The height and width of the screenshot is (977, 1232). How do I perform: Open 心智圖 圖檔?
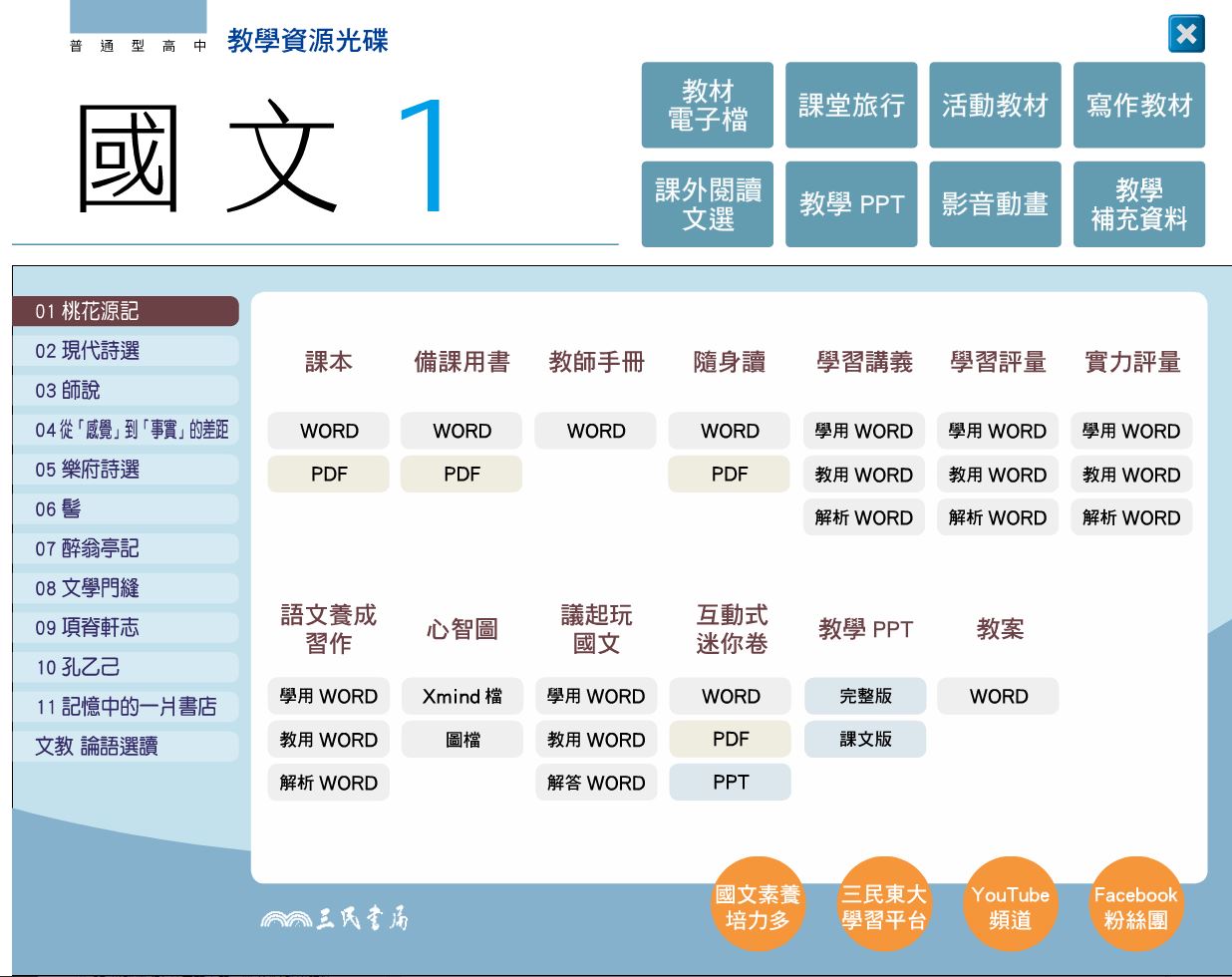click(462, 740)
